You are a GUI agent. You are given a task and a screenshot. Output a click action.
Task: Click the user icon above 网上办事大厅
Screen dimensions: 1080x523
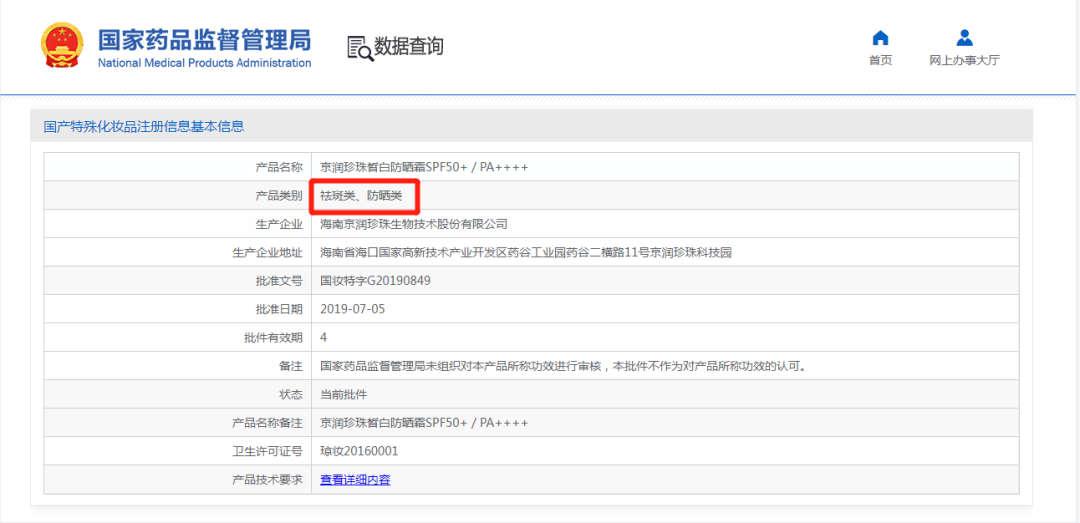click(964, 38)
